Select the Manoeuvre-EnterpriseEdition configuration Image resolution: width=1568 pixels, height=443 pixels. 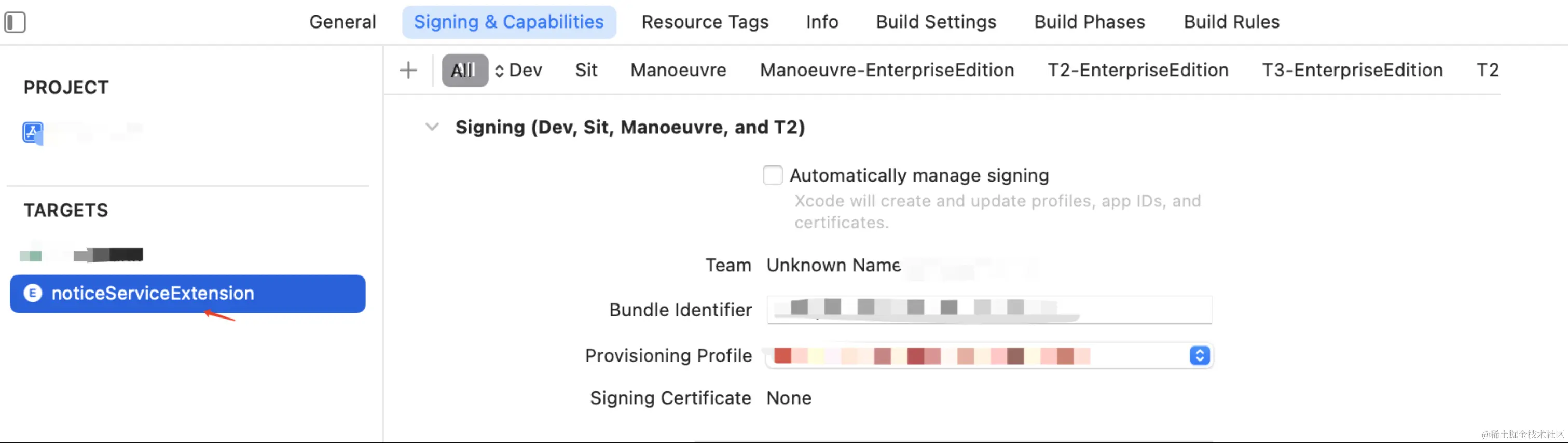tap(887, 71)
